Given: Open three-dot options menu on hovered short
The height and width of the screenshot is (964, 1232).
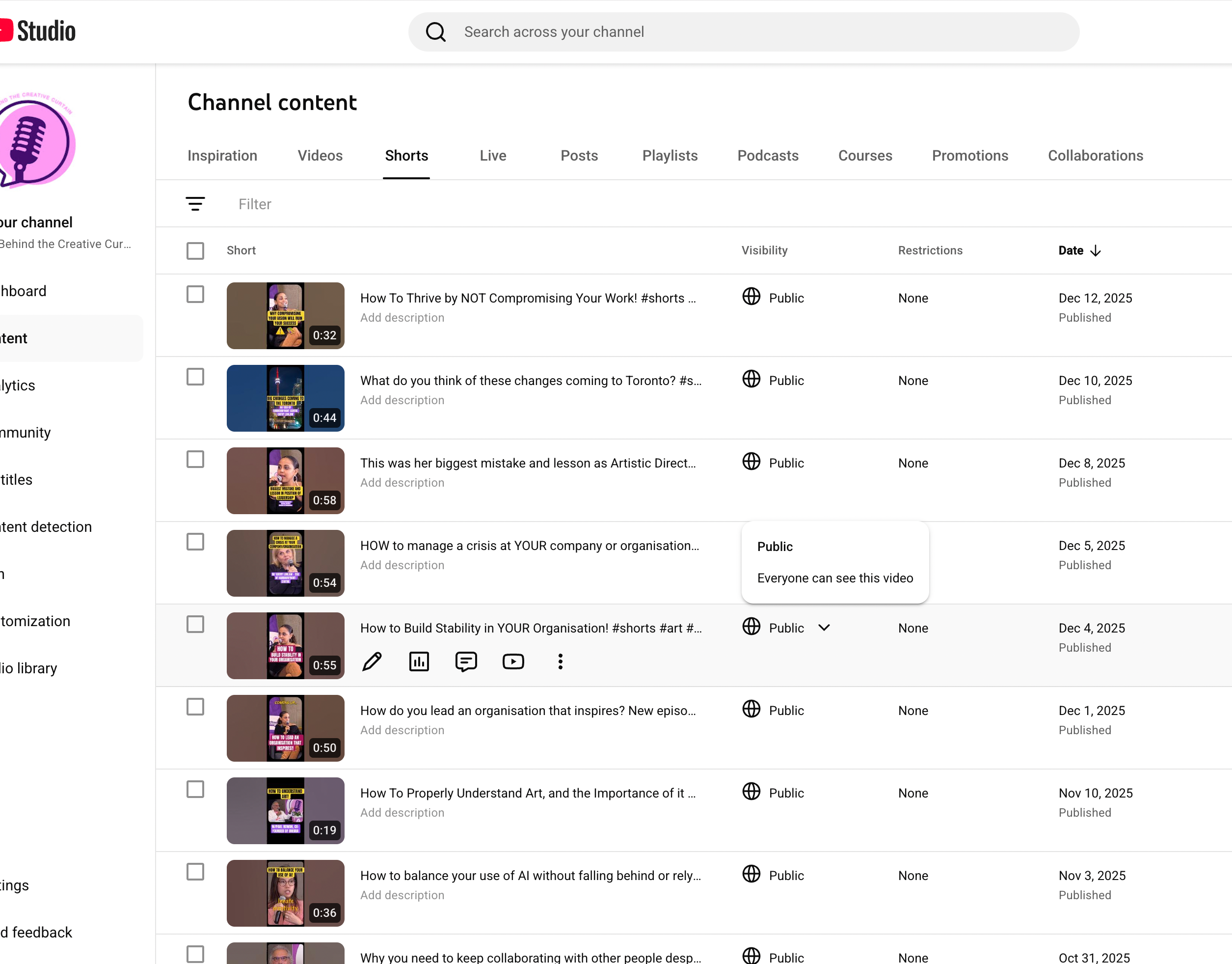Looking at the screenshot, I should (x=560, y=661).
